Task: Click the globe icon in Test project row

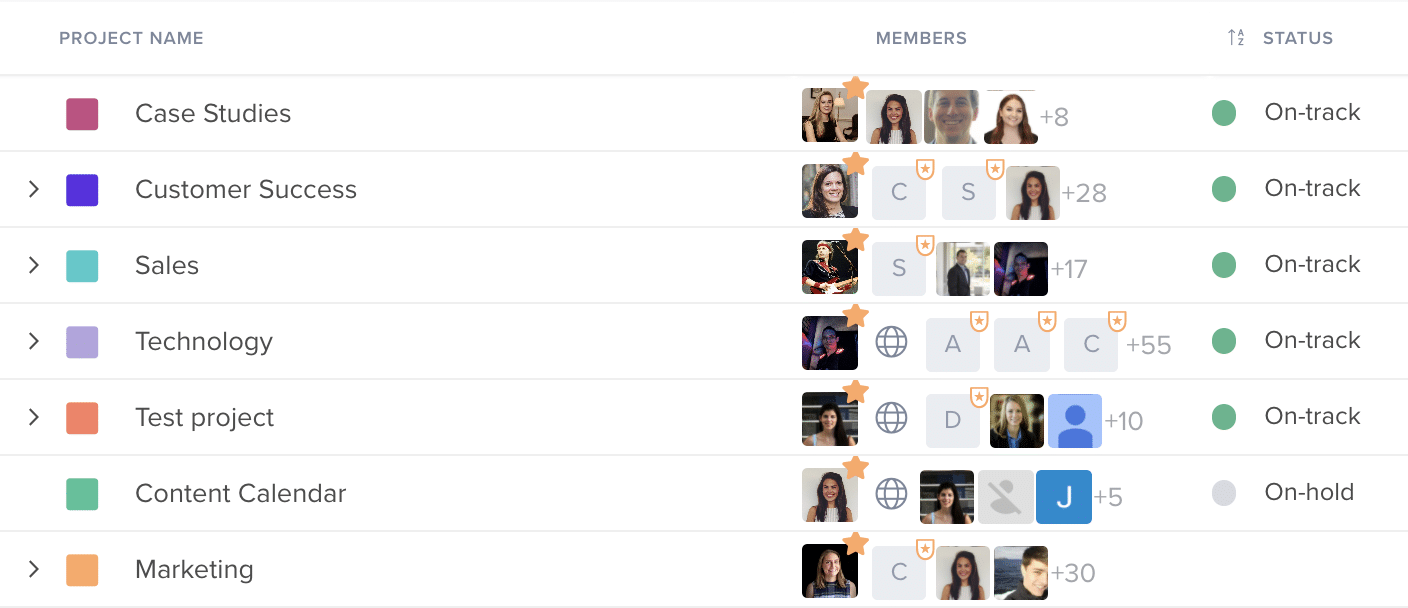Action: click(891, 418)
